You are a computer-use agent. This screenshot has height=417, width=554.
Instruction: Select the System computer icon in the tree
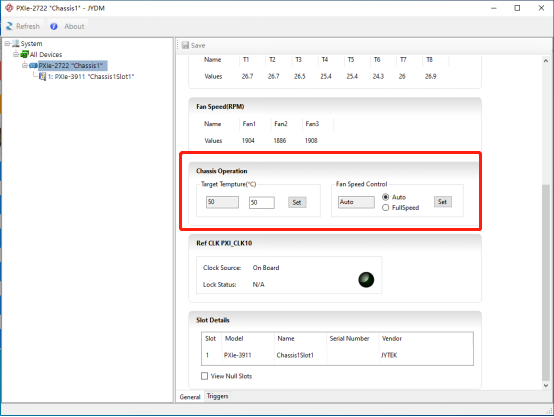(x=16, y=43)
